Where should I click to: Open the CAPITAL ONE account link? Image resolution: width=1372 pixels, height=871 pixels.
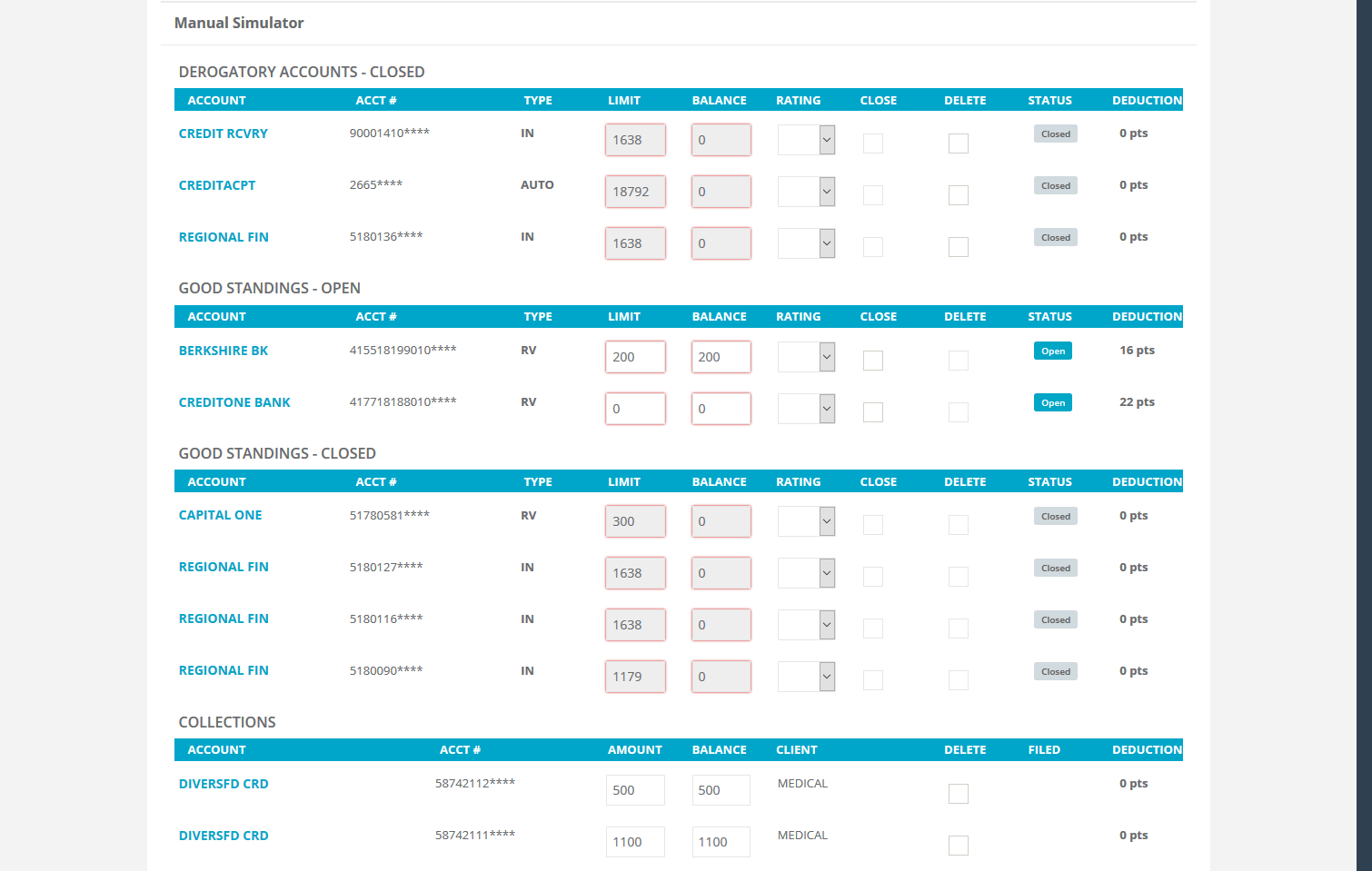220,515
